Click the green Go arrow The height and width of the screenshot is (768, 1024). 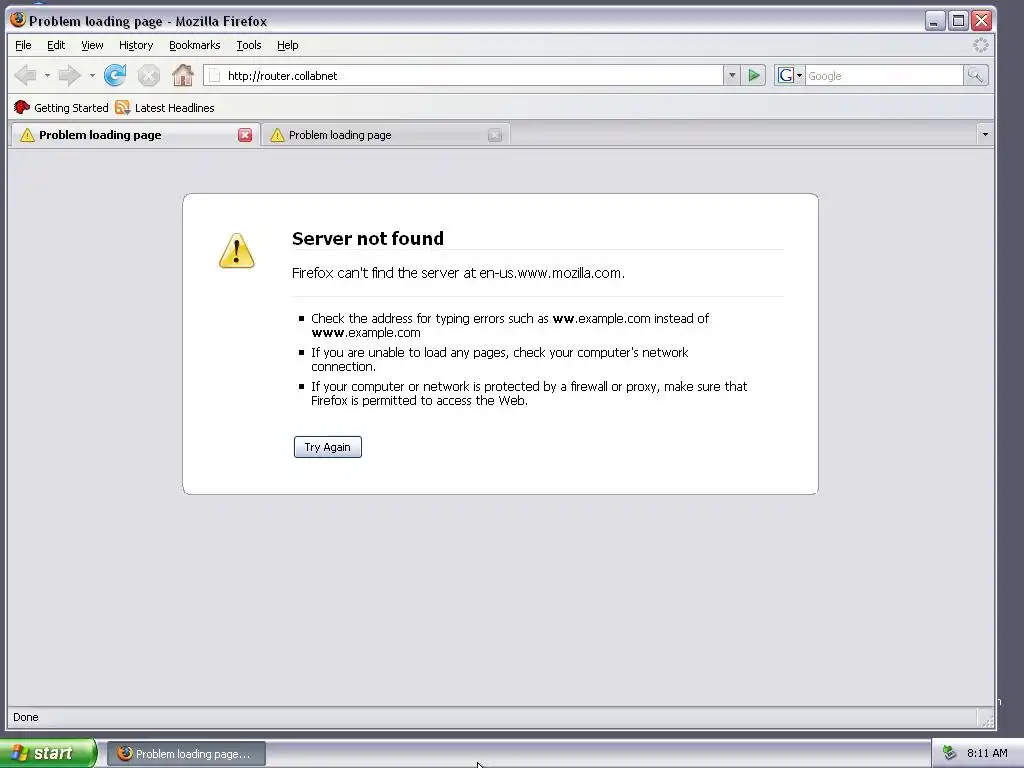754,75
